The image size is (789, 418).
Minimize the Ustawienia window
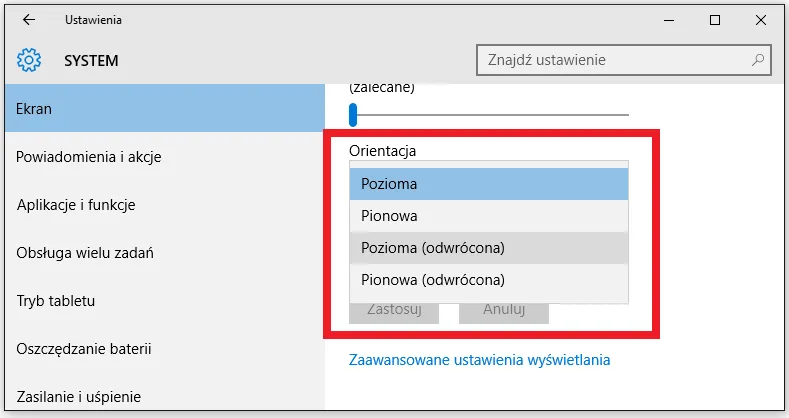click(x=668, y=20)
